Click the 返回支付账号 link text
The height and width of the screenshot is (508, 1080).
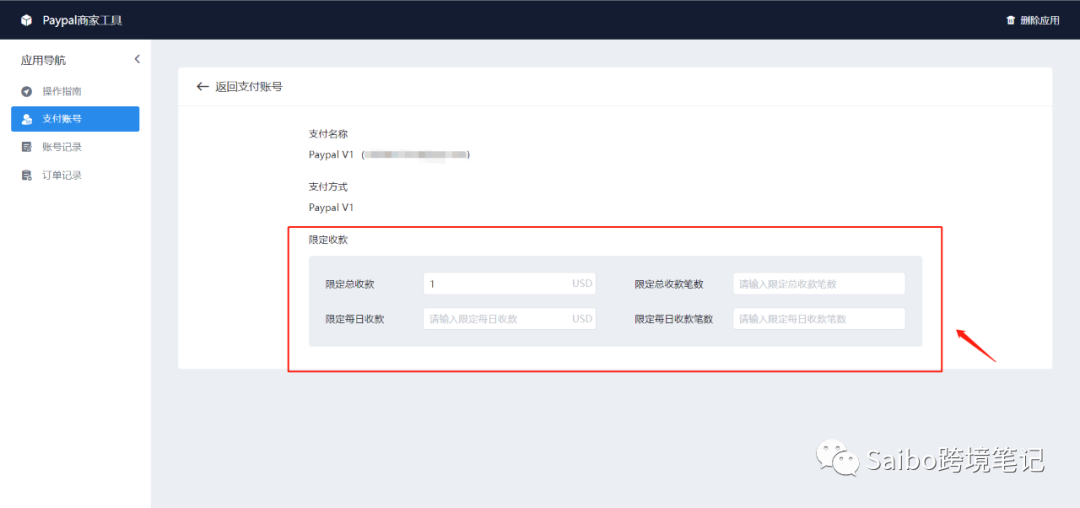[249, 87]
